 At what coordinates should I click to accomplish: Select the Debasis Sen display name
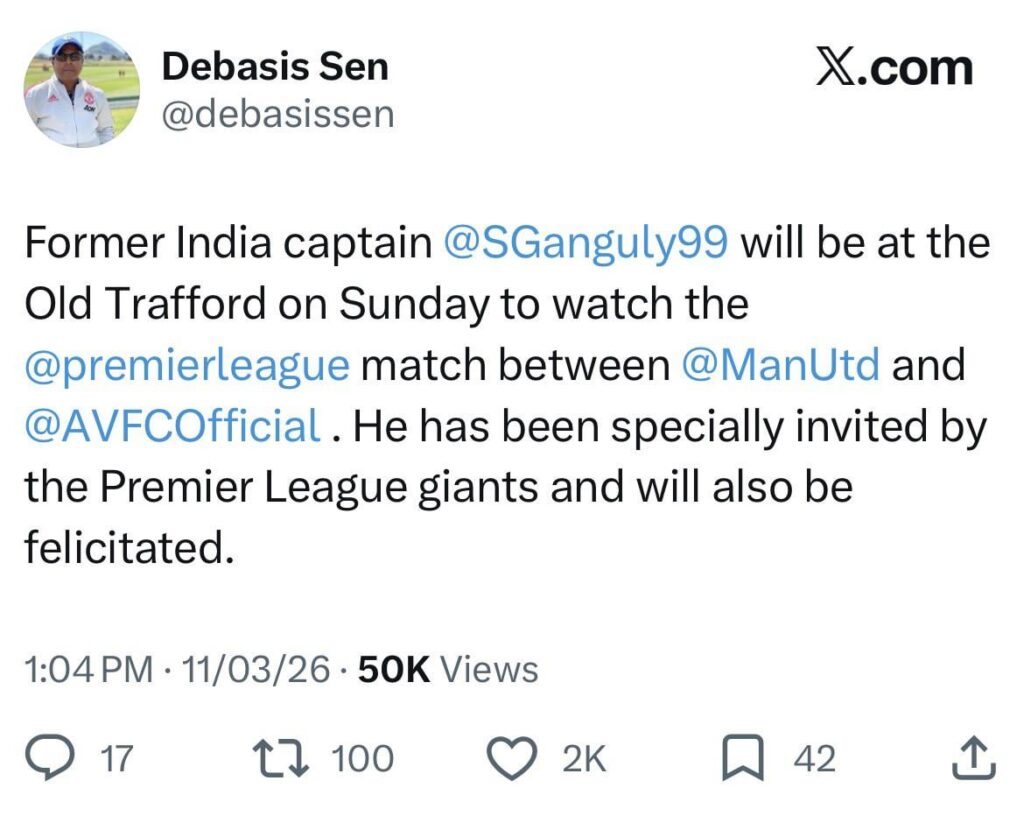point(277,66)
